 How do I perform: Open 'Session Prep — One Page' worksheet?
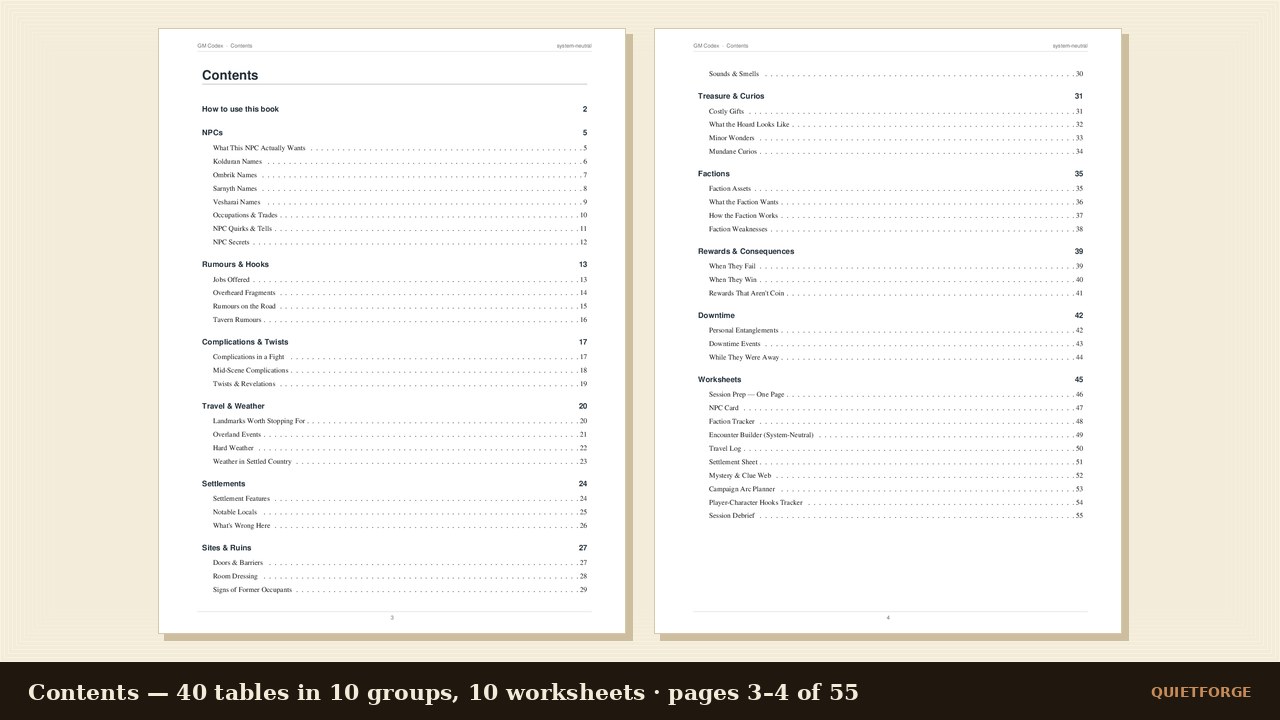pos(896,395)
